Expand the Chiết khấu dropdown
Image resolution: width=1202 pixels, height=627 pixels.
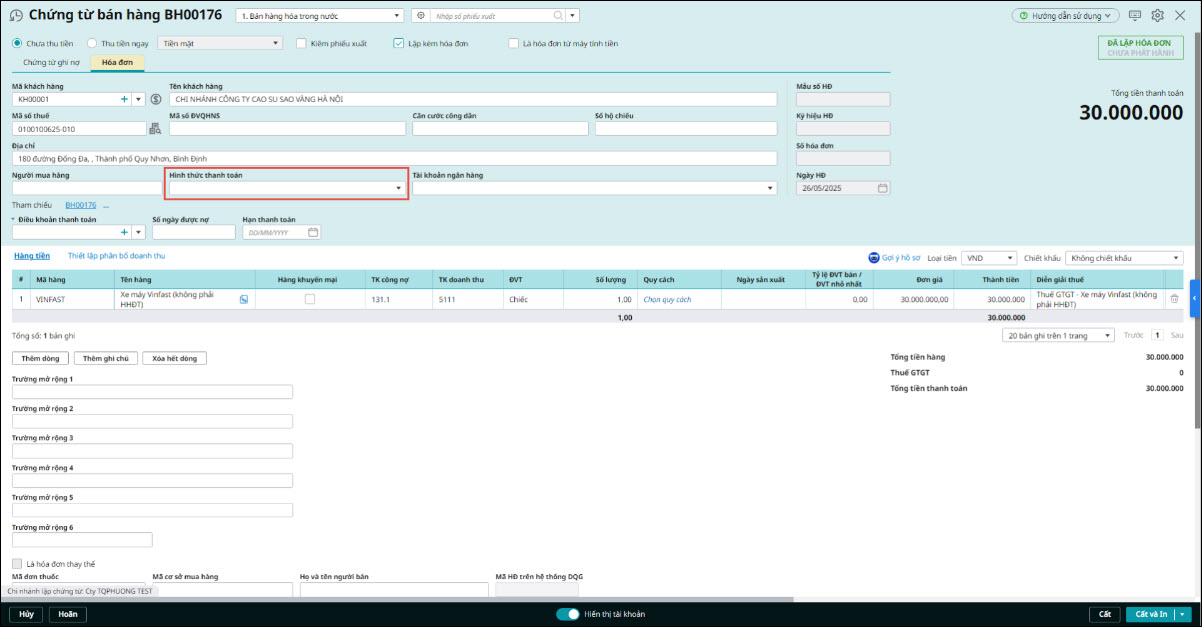[x=1176, y=258]
